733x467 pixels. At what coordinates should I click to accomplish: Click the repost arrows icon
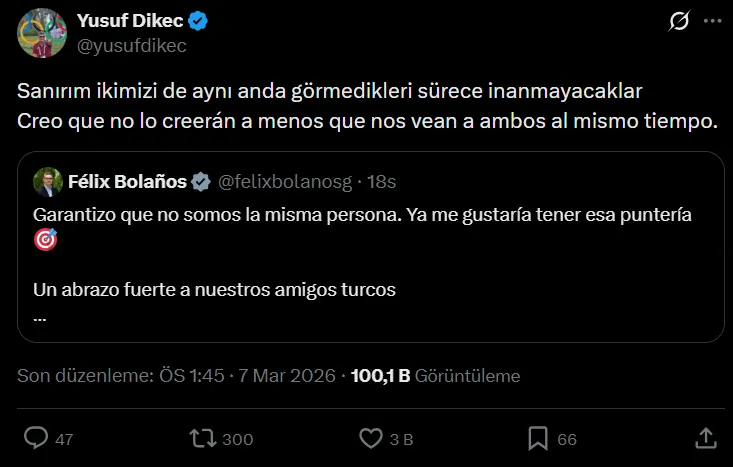203,438
